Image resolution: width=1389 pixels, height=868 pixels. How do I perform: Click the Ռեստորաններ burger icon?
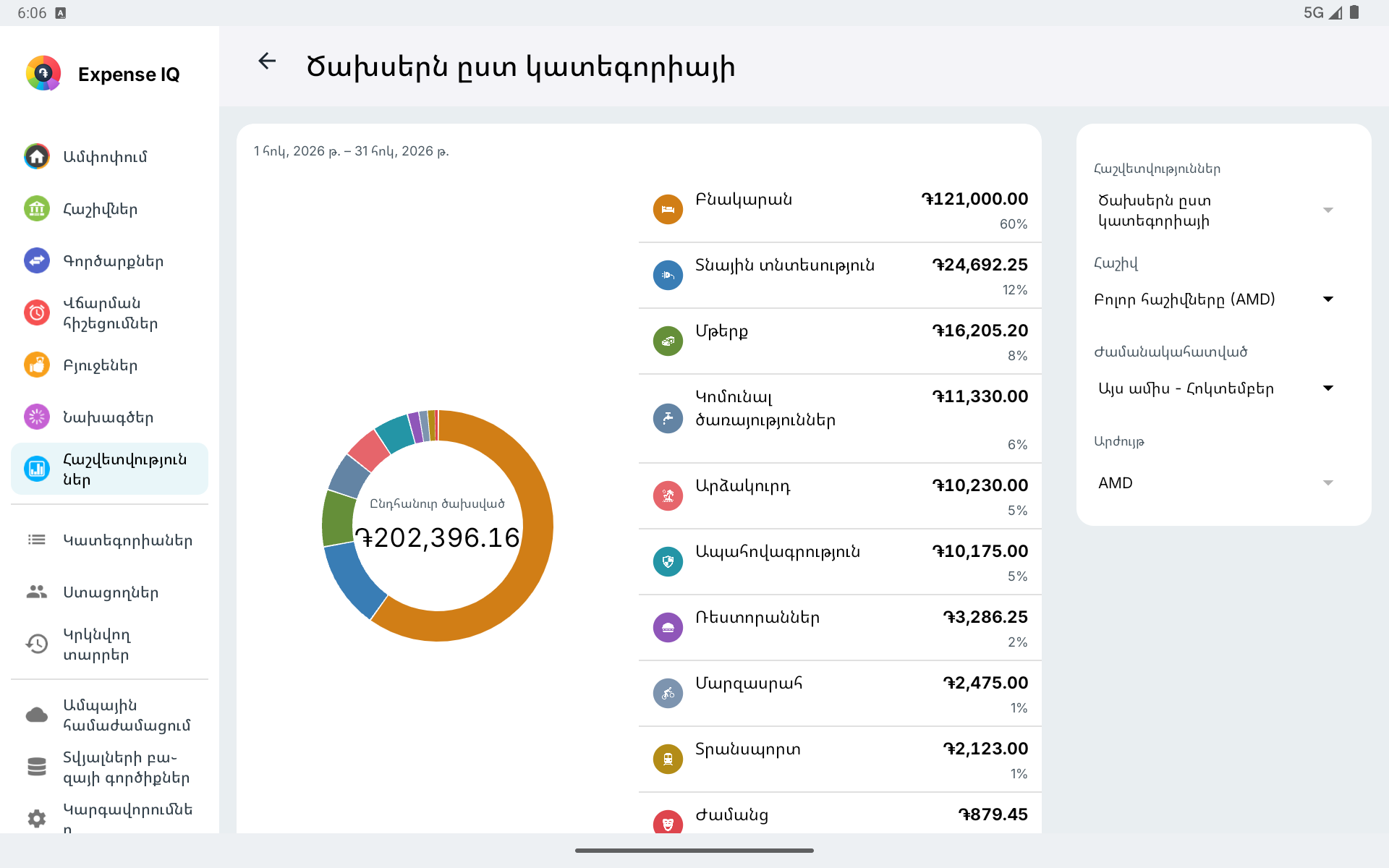(x=668, y=628)
